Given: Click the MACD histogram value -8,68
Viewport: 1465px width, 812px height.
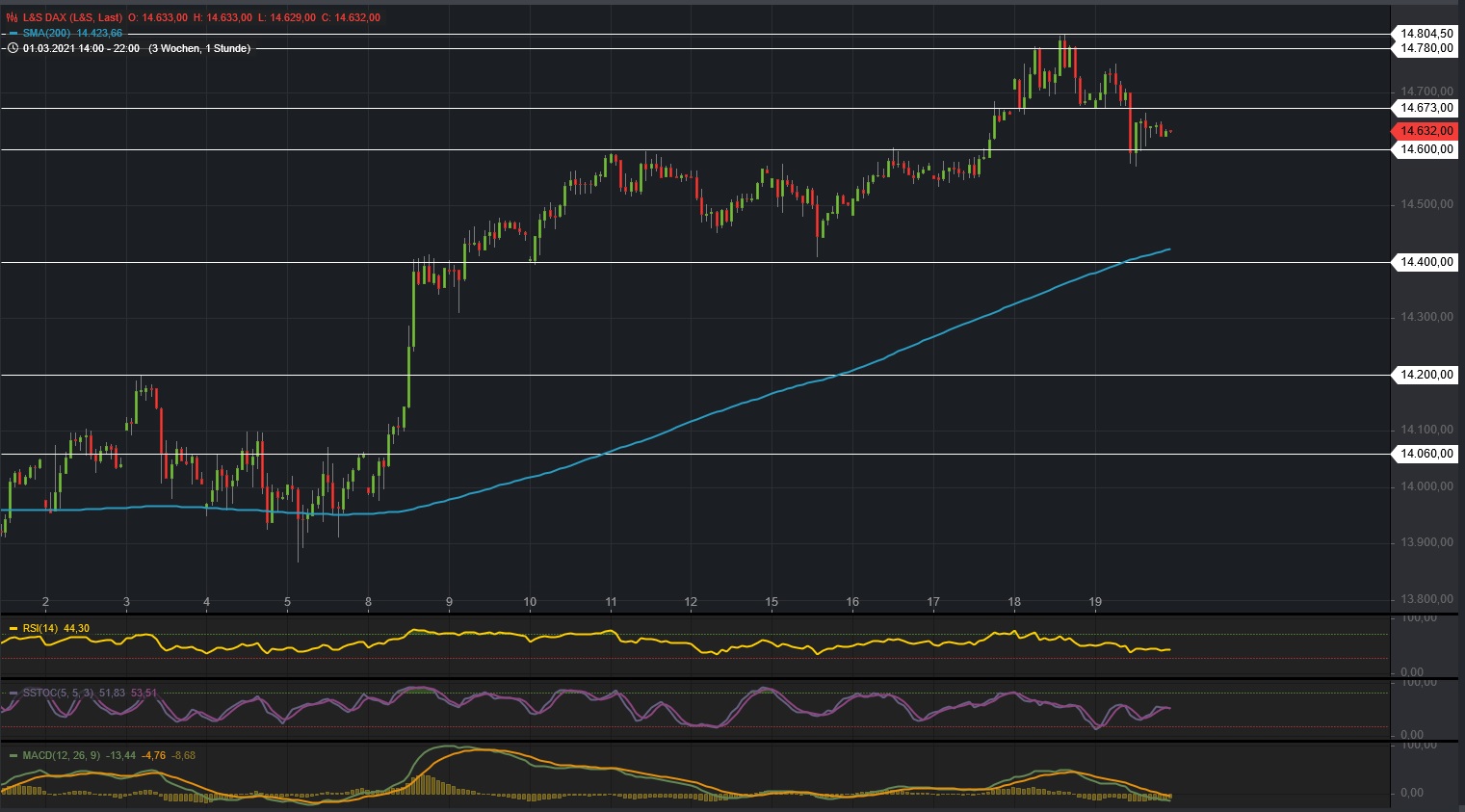Looking at the screenshot, I should point(184,756).
